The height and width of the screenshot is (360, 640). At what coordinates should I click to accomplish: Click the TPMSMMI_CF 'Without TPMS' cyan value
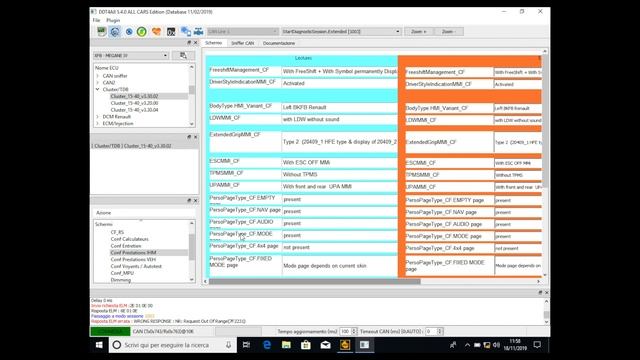(340, 174)
